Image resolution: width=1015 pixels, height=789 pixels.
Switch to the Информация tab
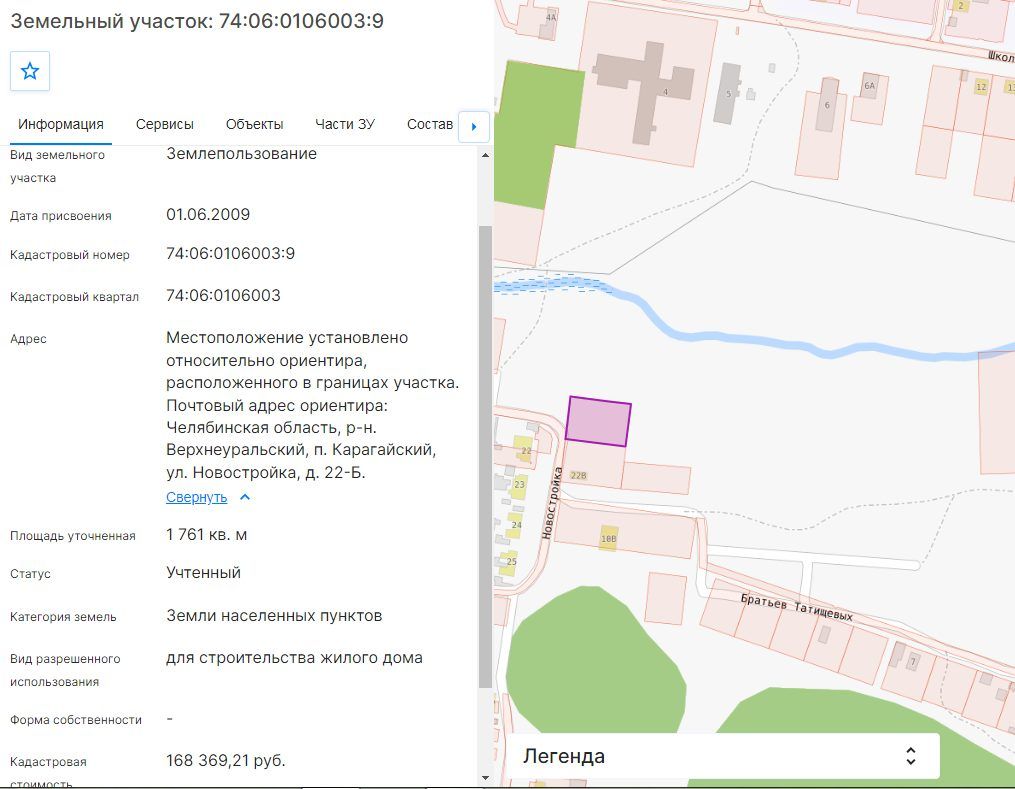pyautogui.click(x=61, y=124)
